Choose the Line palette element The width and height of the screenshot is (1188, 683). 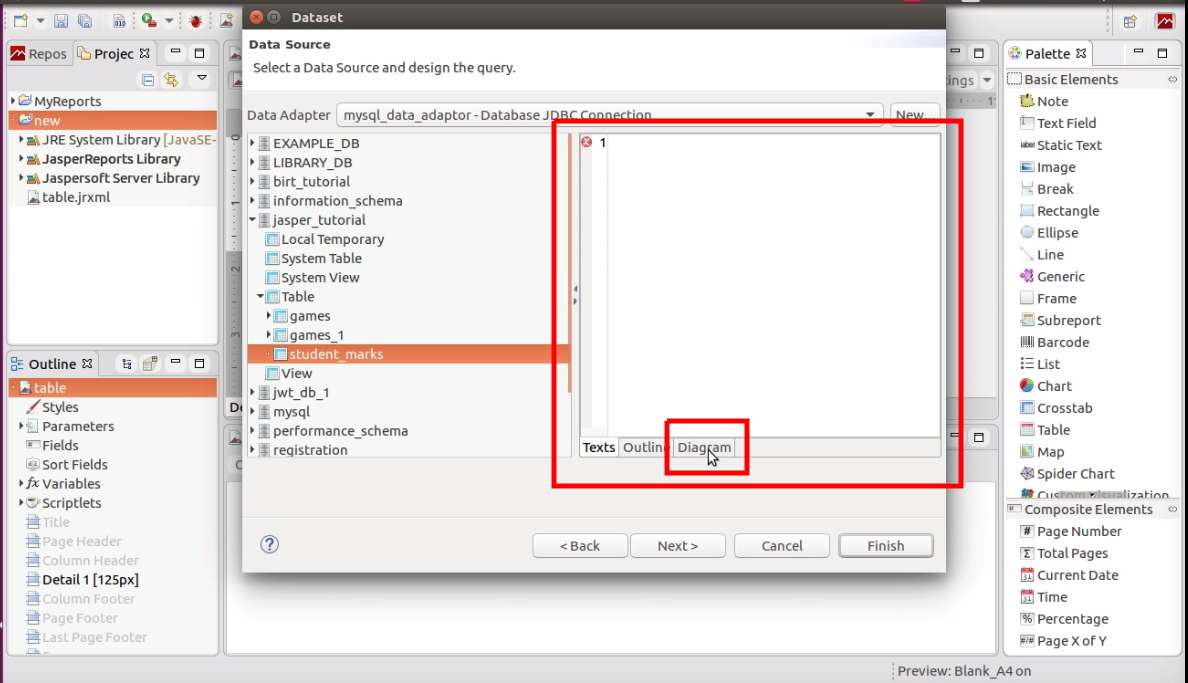[x=1042, y=255]
